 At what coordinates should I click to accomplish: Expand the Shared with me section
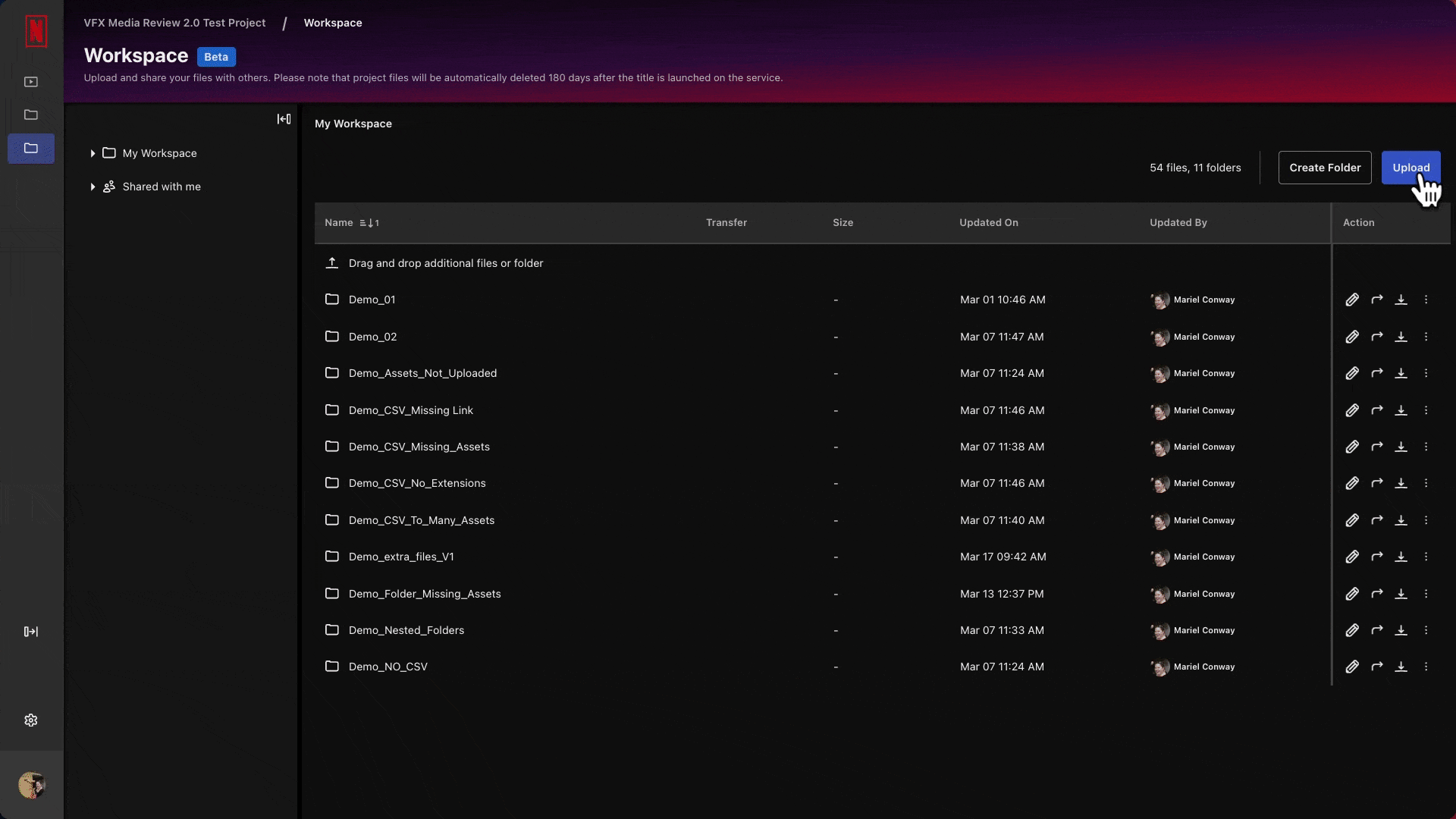92,186
